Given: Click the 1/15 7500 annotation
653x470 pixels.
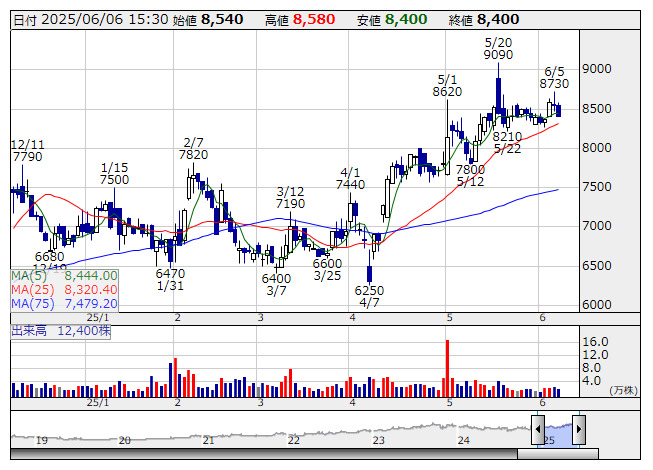Looking at the screenshot, I should coord(115,174).
